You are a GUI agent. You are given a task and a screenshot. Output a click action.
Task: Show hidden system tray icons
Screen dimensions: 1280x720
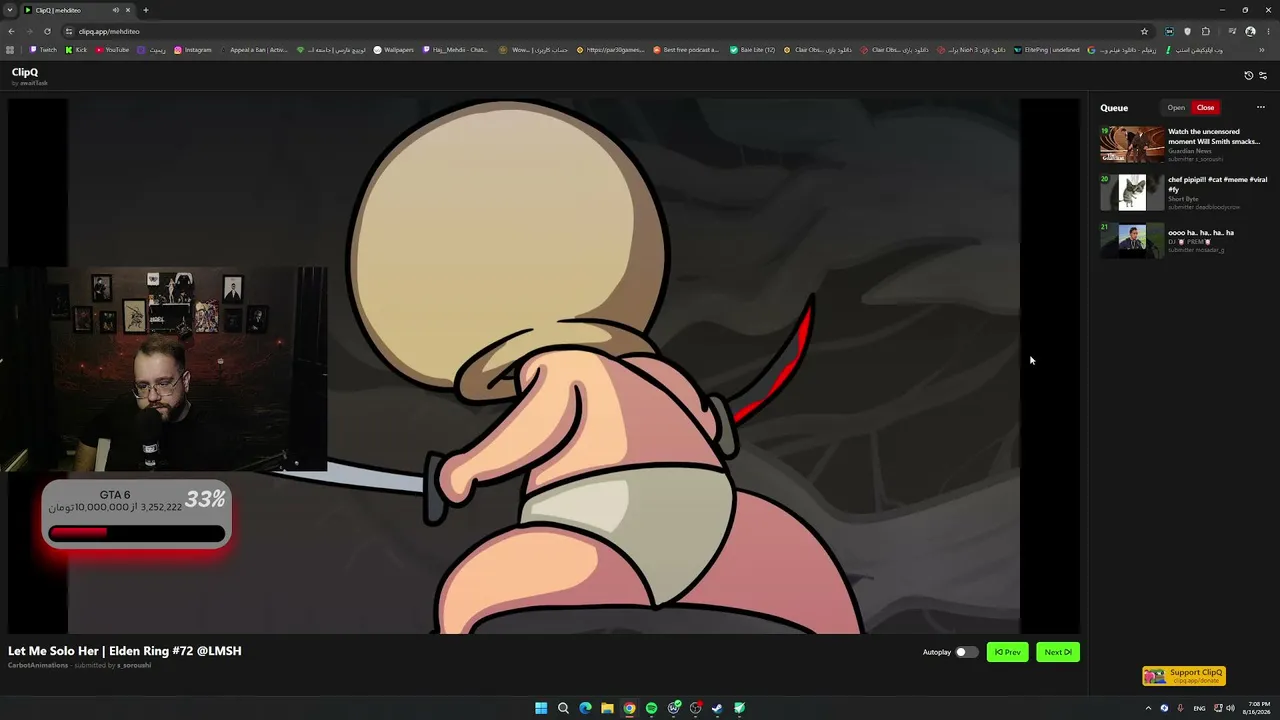pos(1148,708)
